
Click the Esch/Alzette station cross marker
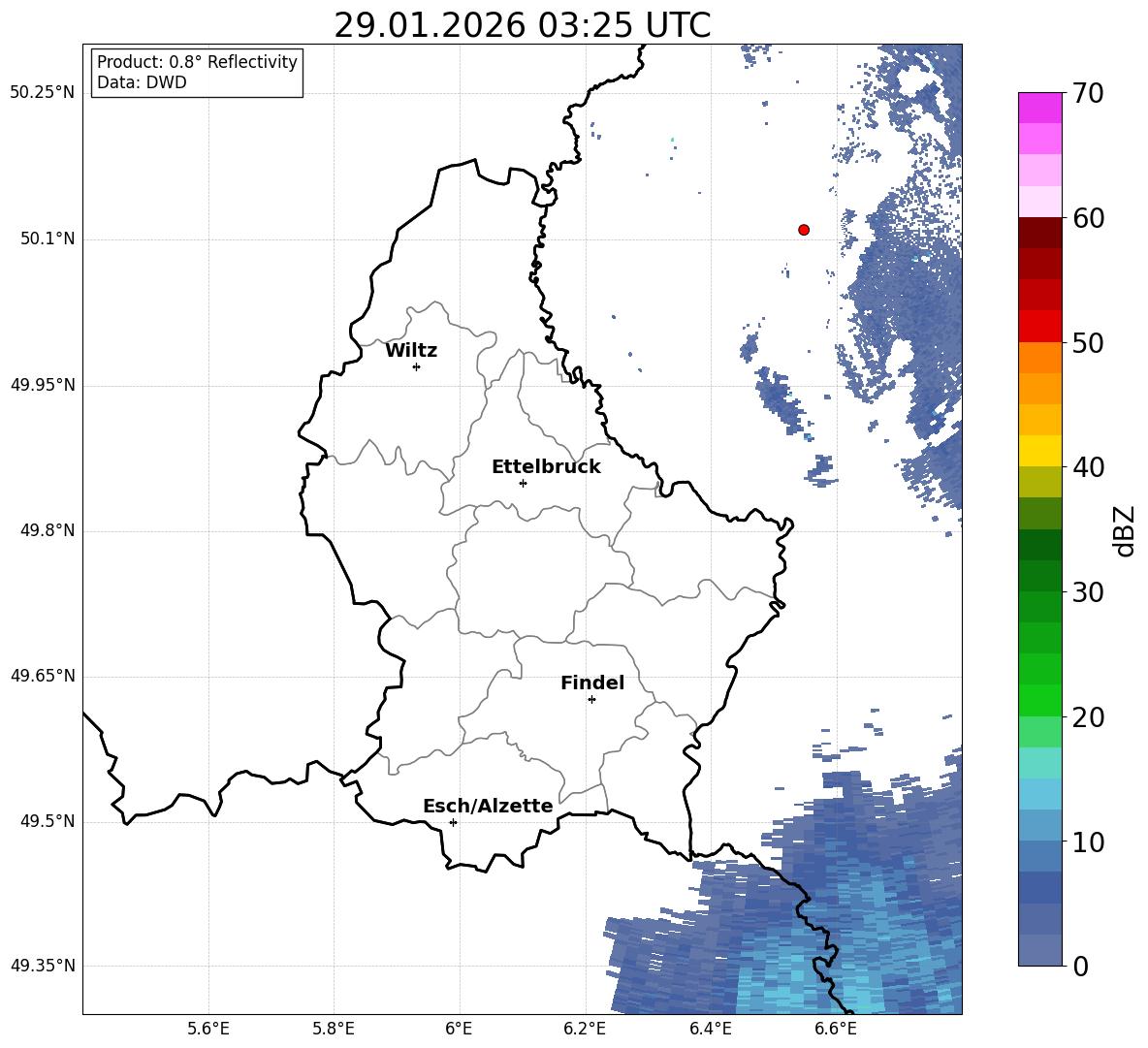(x=453, y=822)
